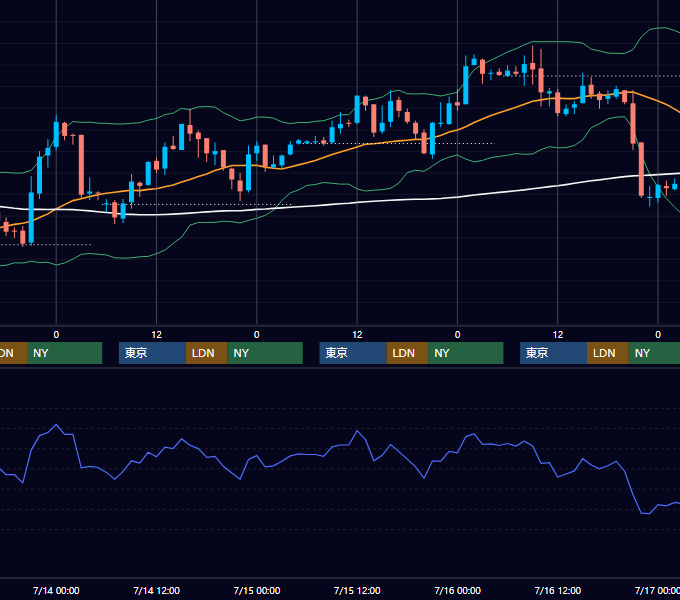Screen dimensions: 680x600
Task: Click the 7/15 00:00 time axis label
Action: [x=257, y=590]
